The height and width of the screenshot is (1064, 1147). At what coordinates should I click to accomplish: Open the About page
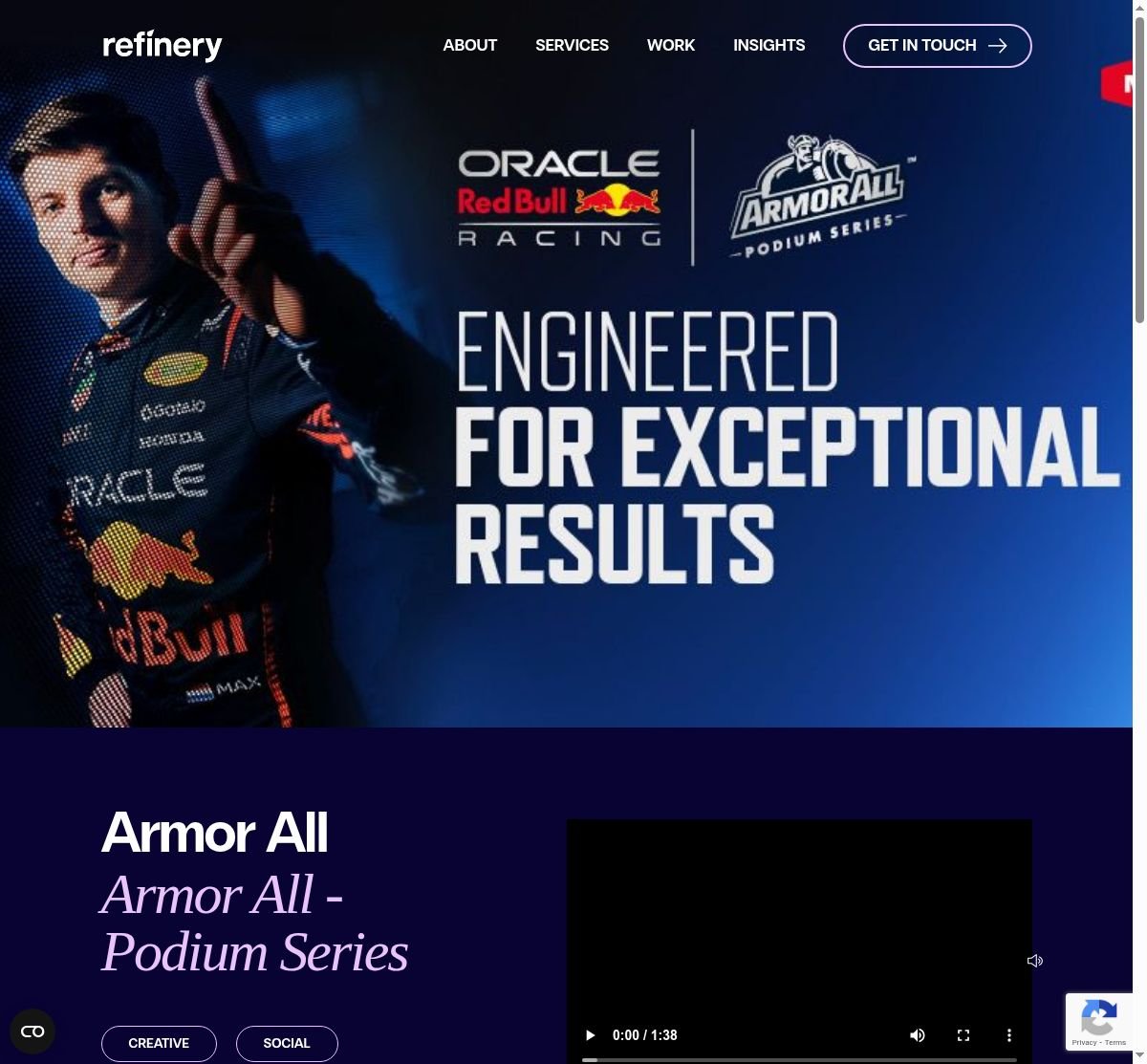click(469, 46)
